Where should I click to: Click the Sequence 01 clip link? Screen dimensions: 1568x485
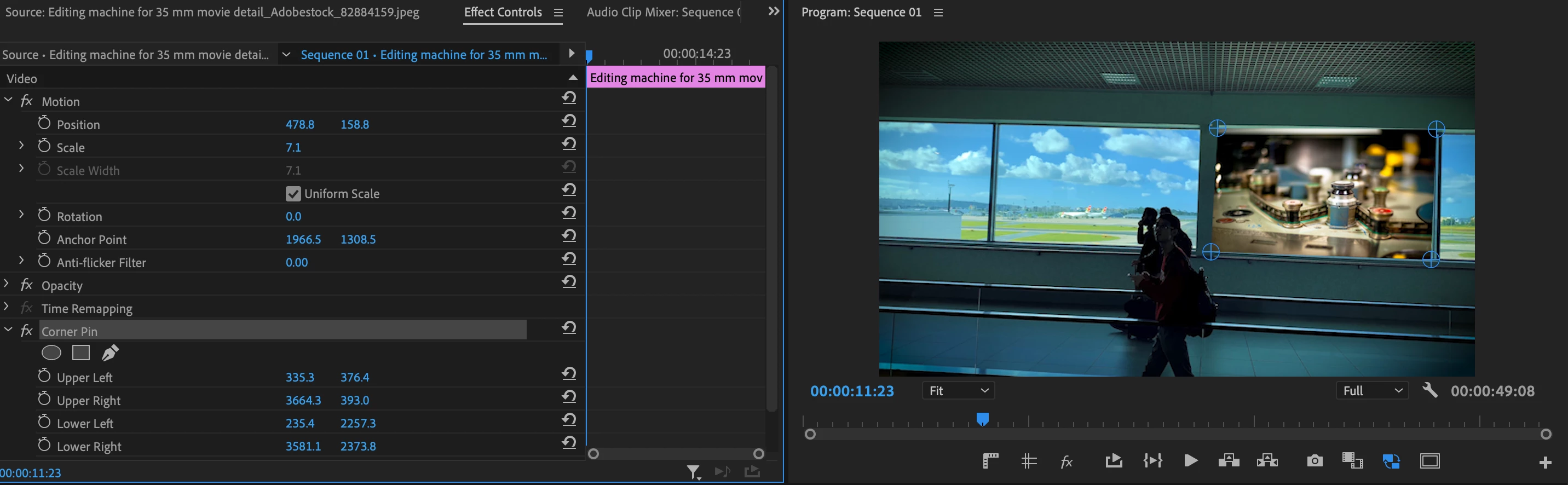click(424, 55)
